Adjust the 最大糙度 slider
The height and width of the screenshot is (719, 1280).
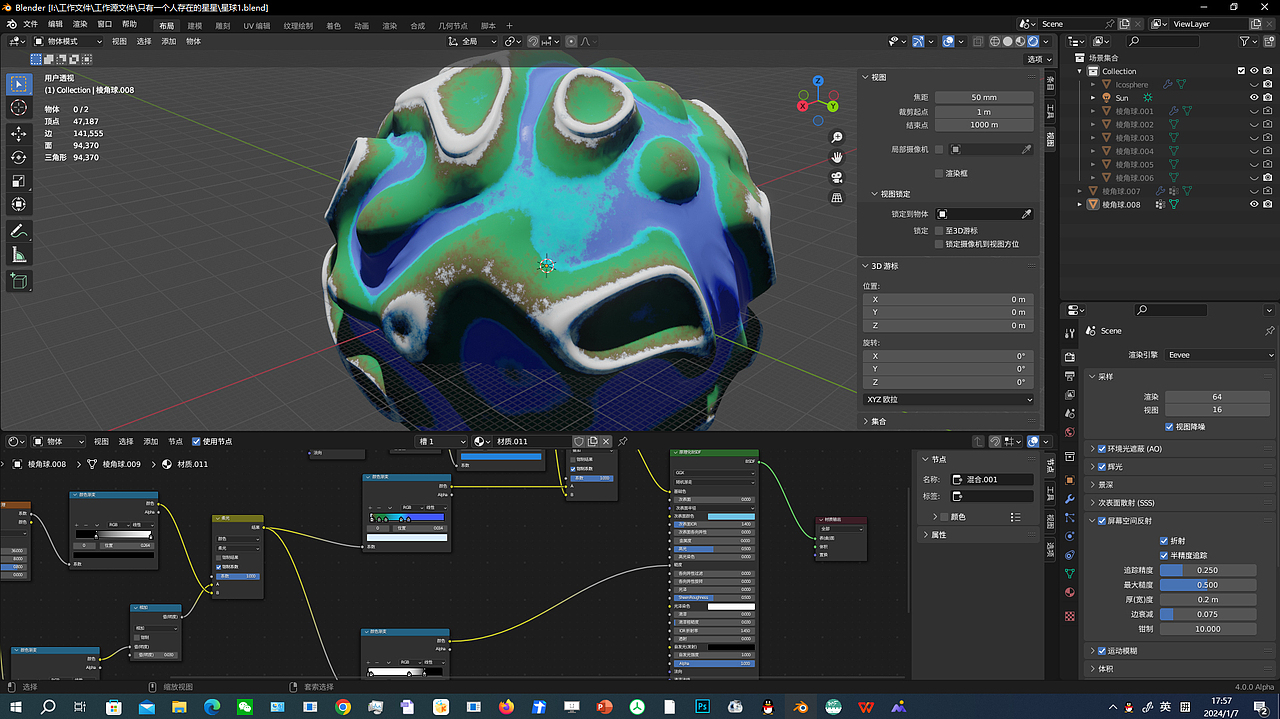click(1208, 584)
